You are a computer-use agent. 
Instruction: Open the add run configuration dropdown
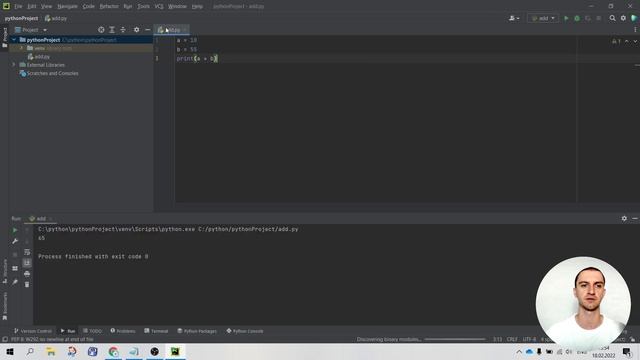tap(543, 18)
